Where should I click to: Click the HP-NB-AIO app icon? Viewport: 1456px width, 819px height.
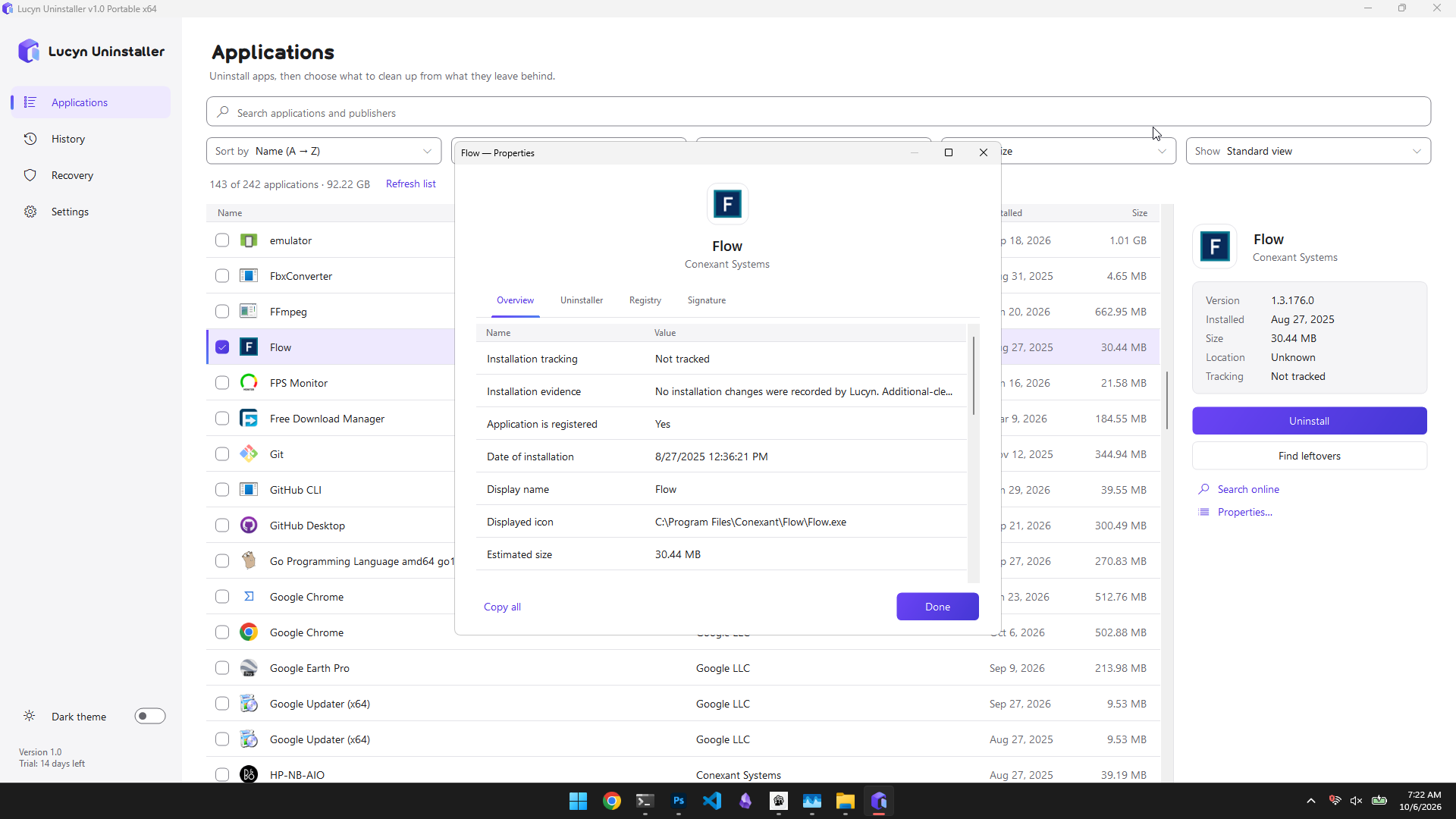(x=249, y=774)
